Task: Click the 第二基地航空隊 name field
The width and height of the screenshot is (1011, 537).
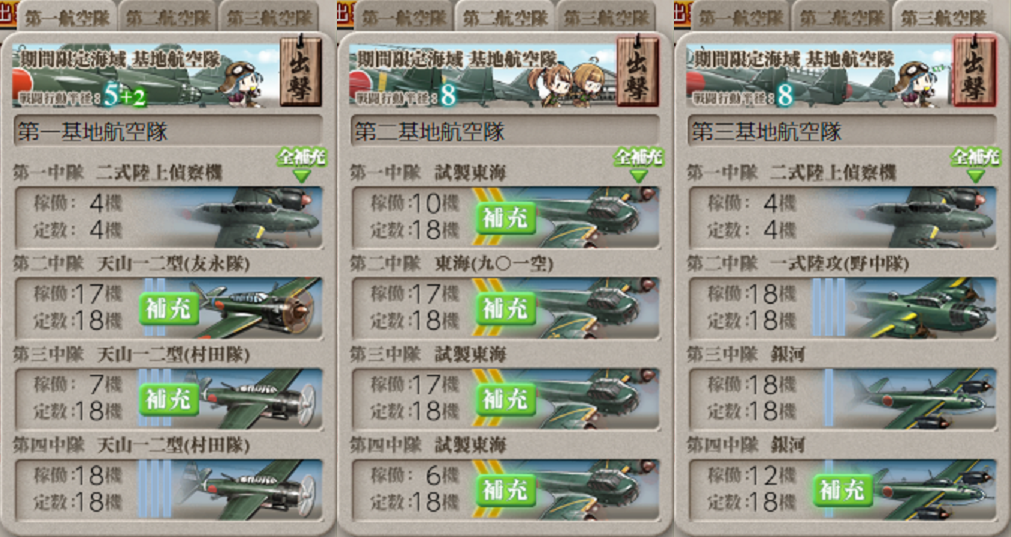Action: [x=505, y=132]
